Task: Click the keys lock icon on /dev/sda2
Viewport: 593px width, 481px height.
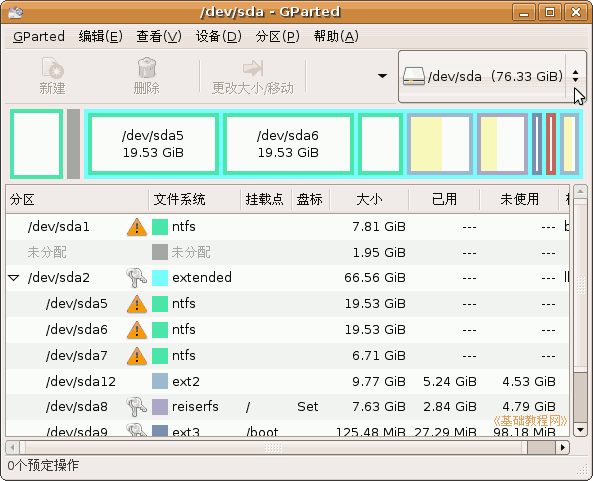Action: click(x=136, y=278)
